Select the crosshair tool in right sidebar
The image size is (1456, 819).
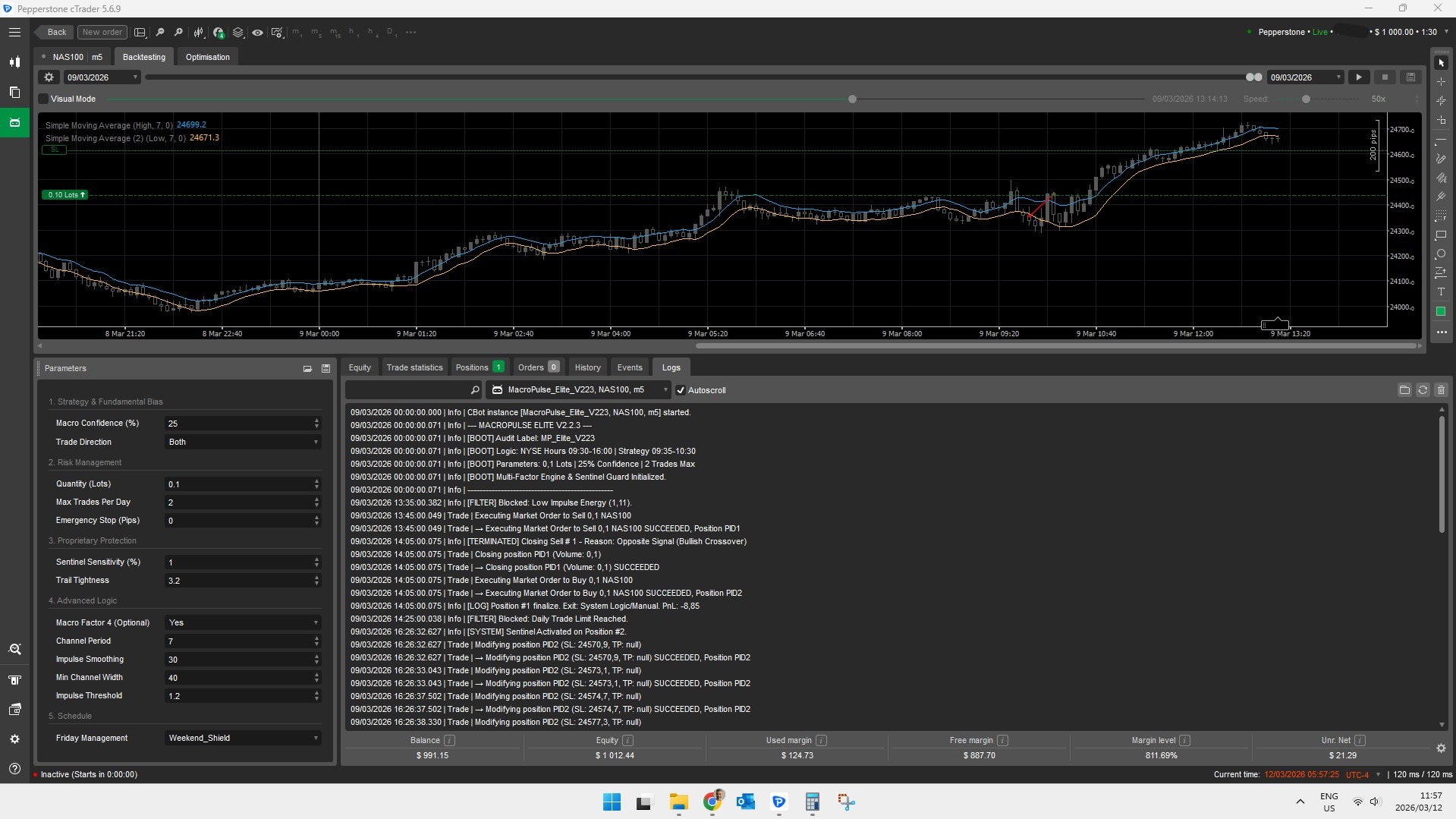pyautogui.click(x=1441, y=81)
